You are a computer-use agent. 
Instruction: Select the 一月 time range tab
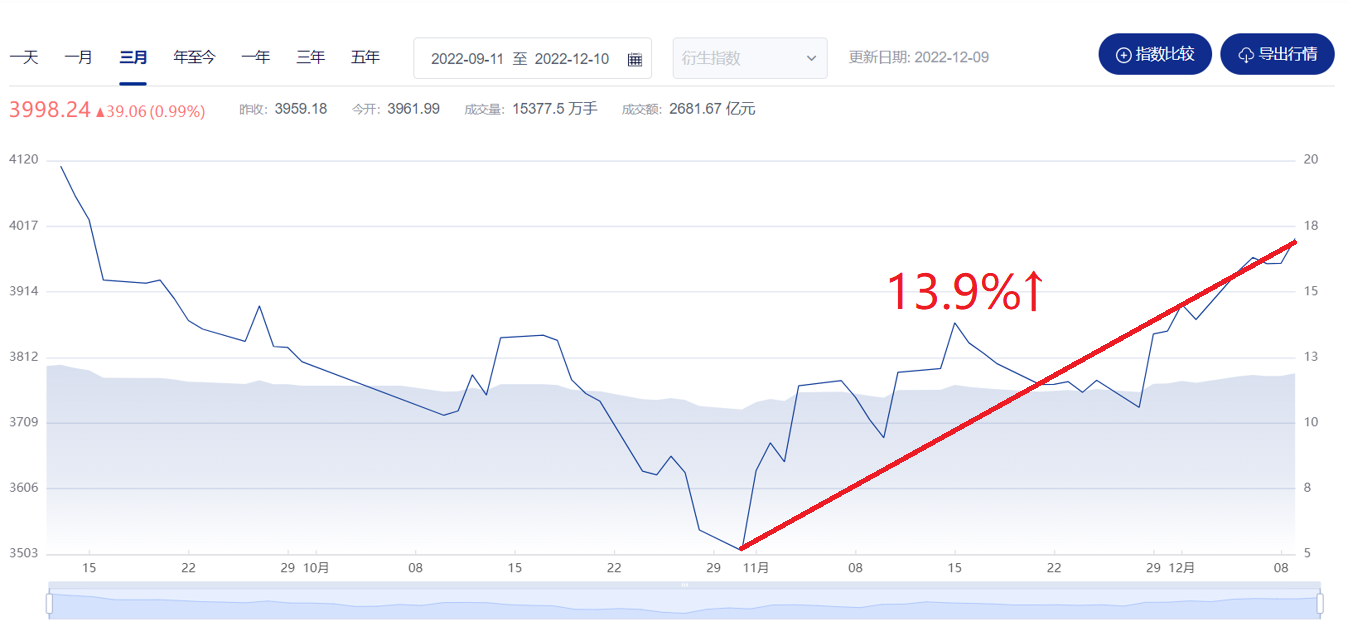pos(78,57)
